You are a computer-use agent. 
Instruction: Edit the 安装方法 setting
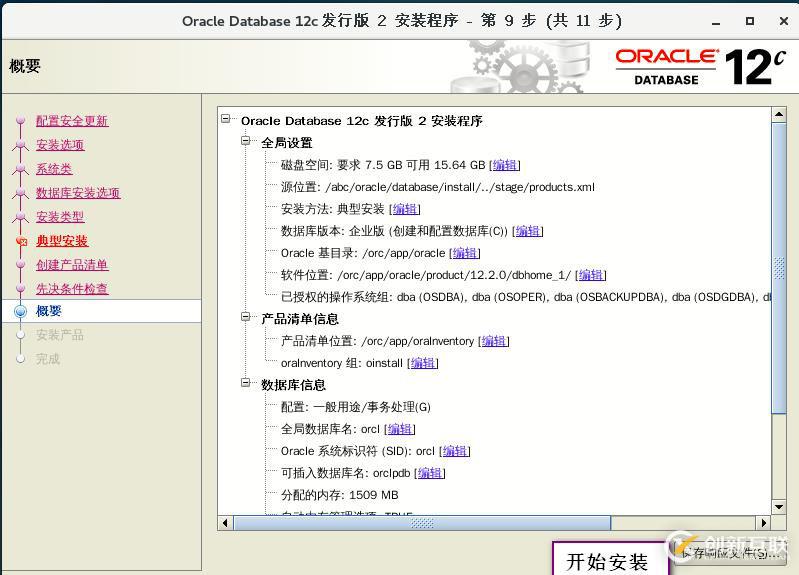[x=405, y=209]
